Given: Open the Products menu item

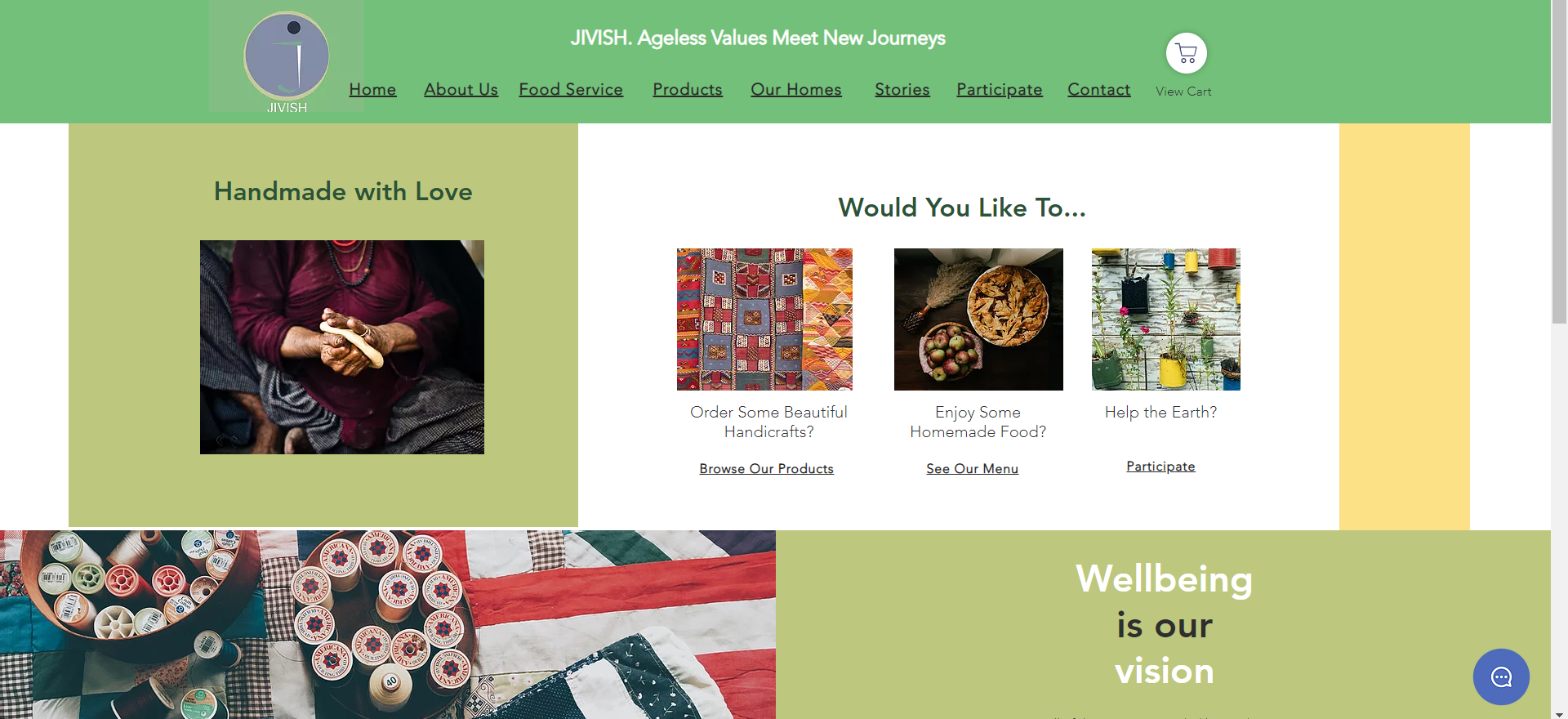Looking at the screenshot, I should 688,89.
